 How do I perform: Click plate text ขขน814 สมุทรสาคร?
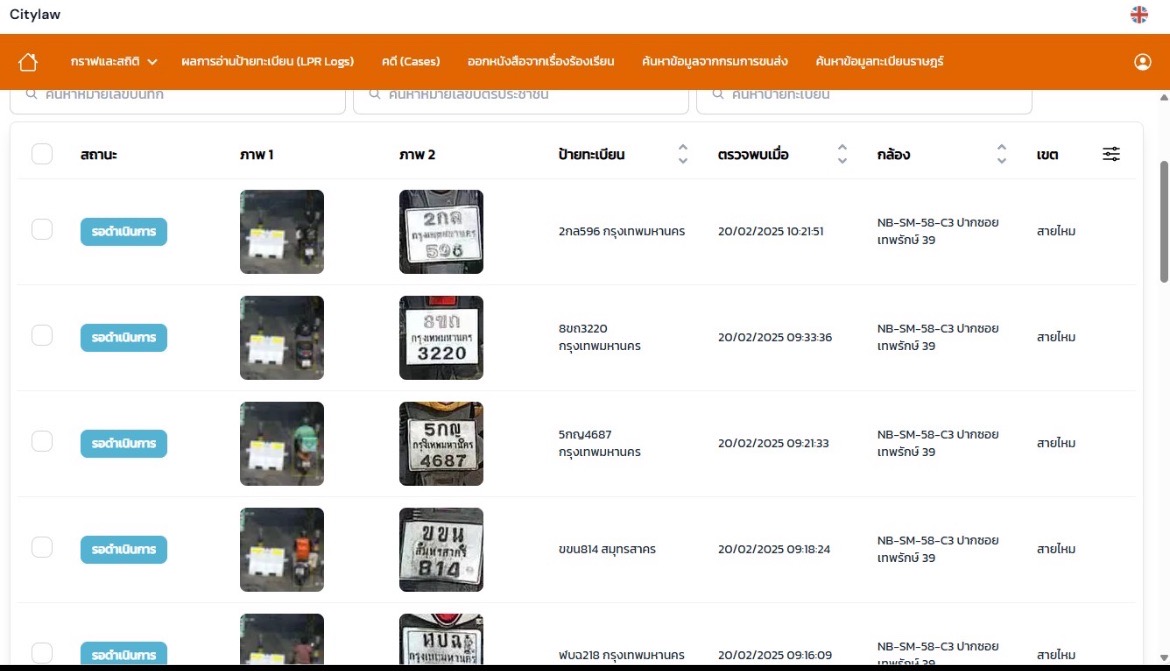[607, 549]
